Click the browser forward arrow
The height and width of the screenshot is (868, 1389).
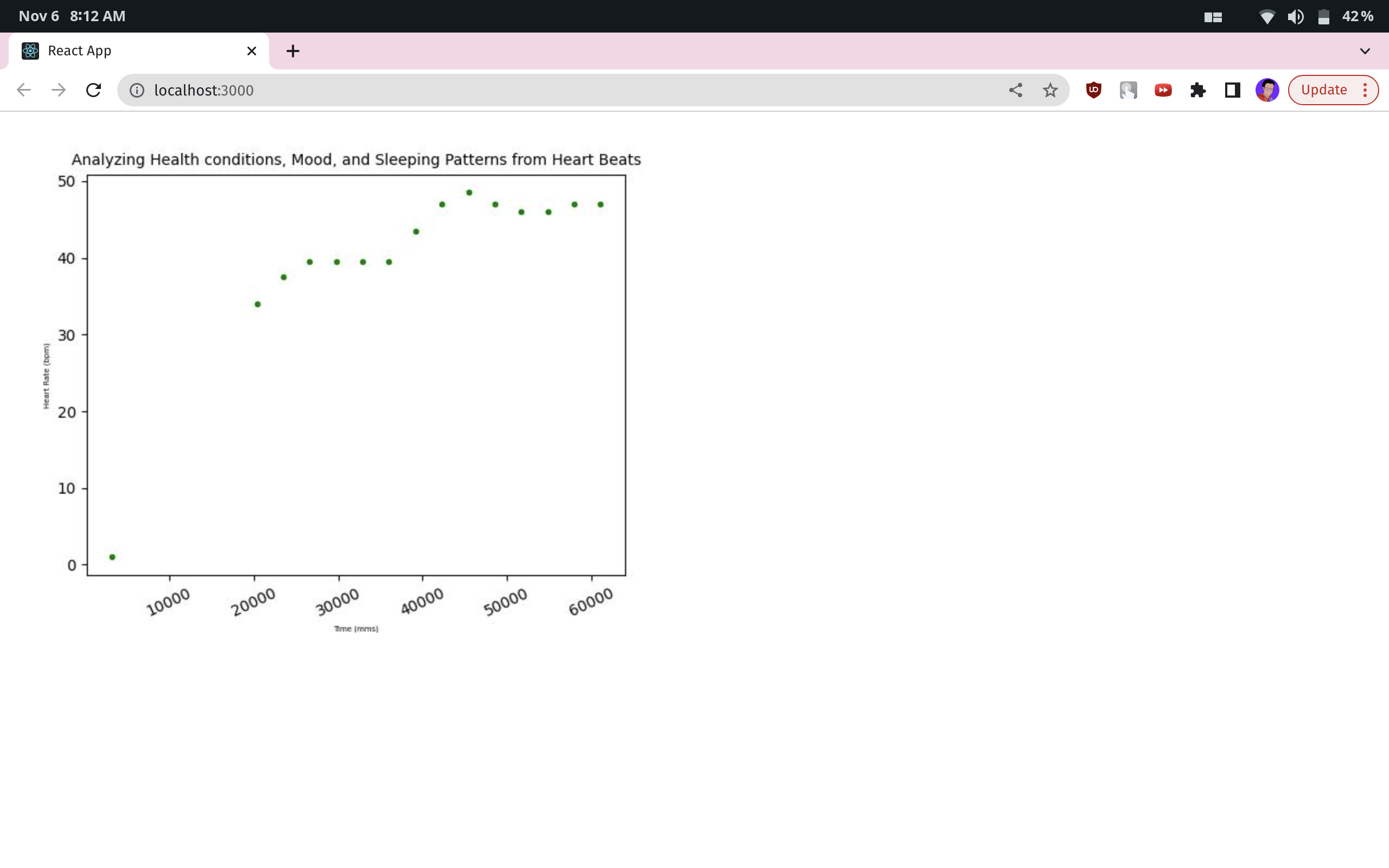click(59, 90)
